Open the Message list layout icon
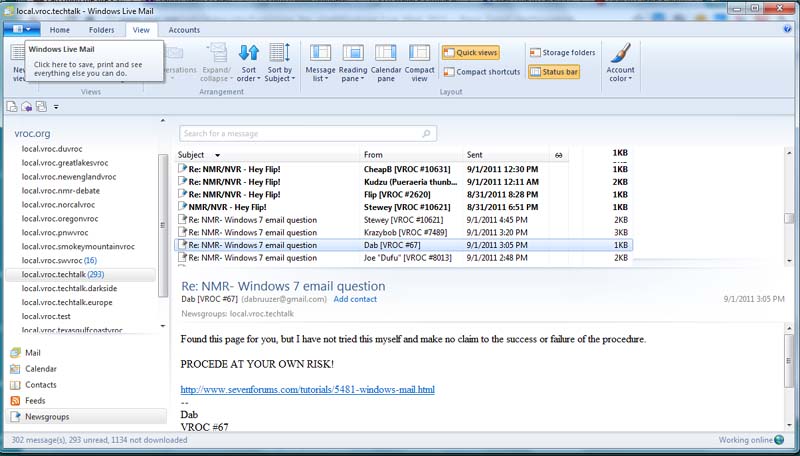The width and height of the screenshot is (800, 456). pos(320,53)
